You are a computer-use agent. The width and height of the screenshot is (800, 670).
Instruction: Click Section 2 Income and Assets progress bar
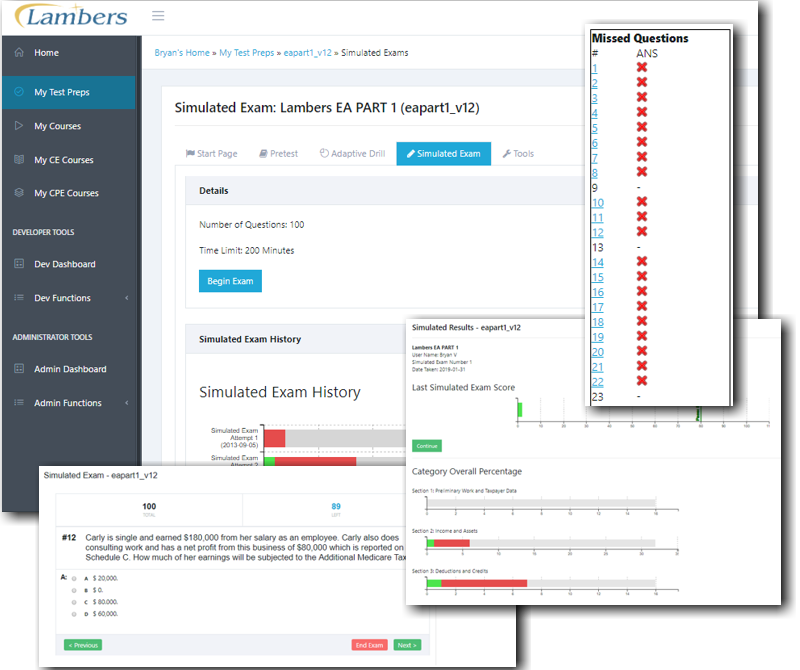click(541, 543)
